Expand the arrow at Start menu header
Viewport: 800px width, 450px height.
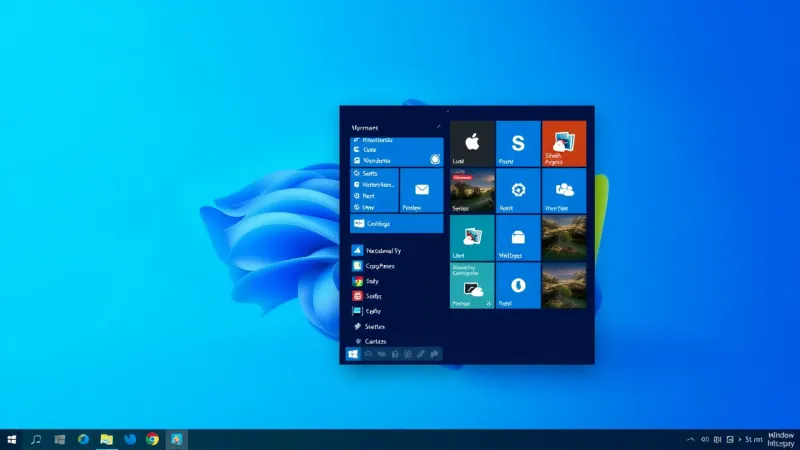pos(437,128)
